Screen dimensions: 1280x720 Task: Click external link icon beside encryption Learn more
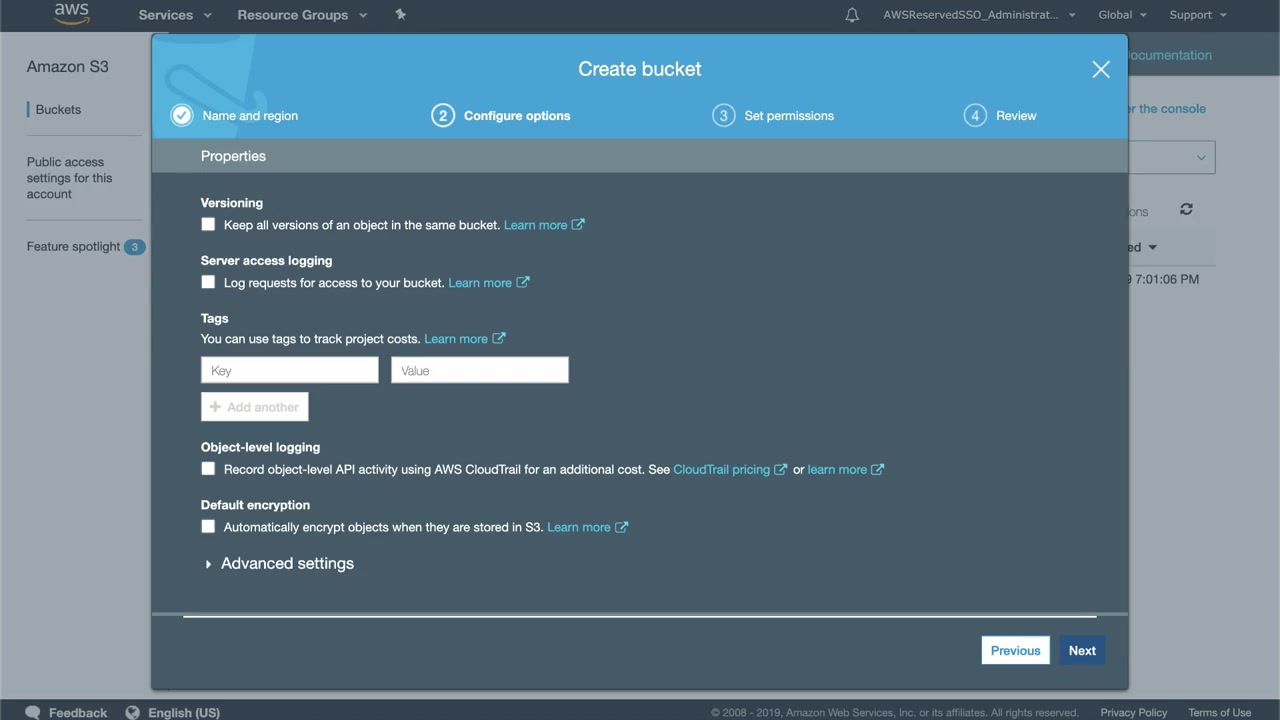[x=621, y=527]
